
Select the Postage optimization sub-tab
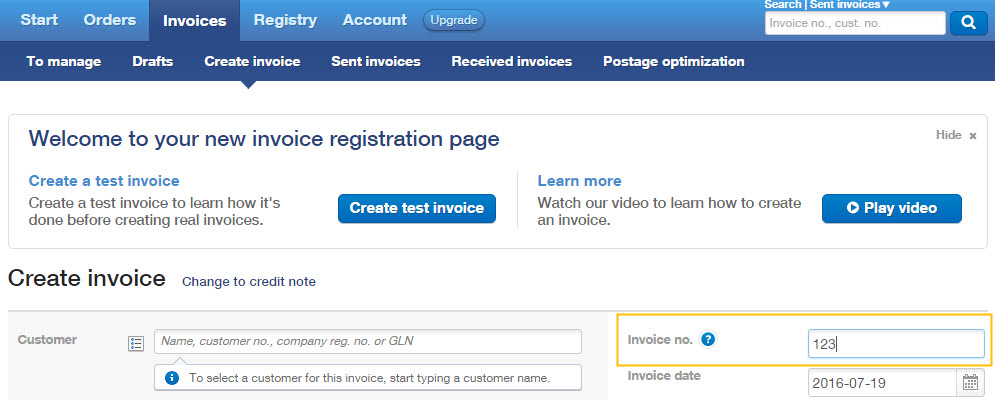point(673,62)
